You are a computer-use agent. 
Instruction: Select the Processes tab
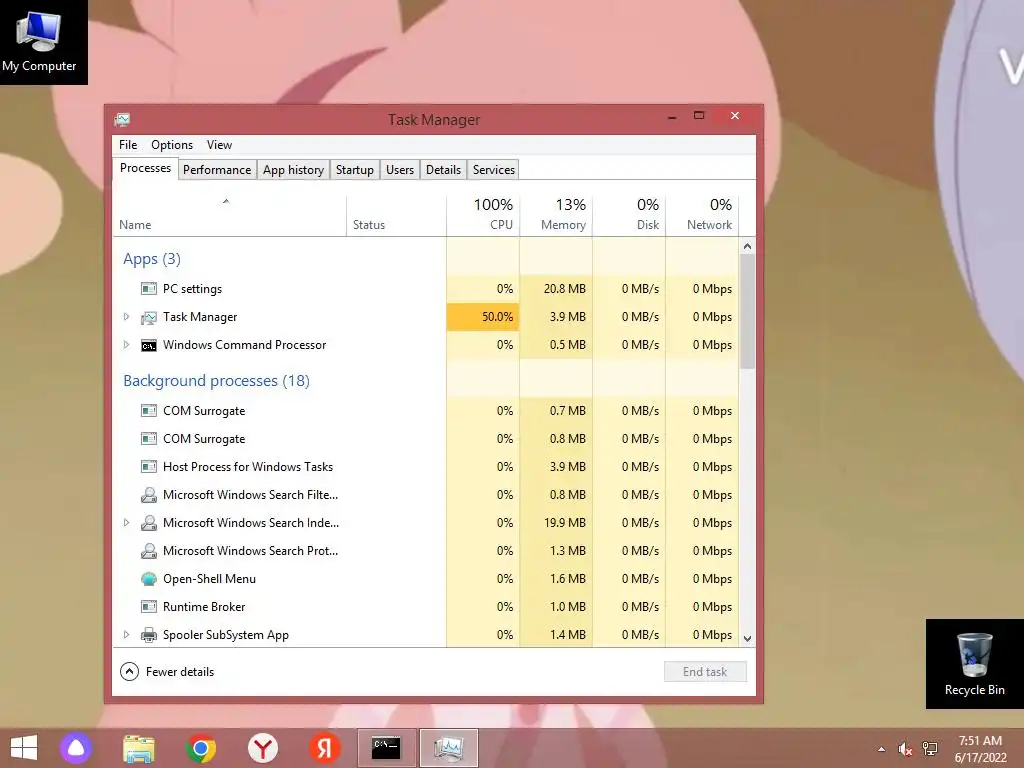(x=146, y=168)
